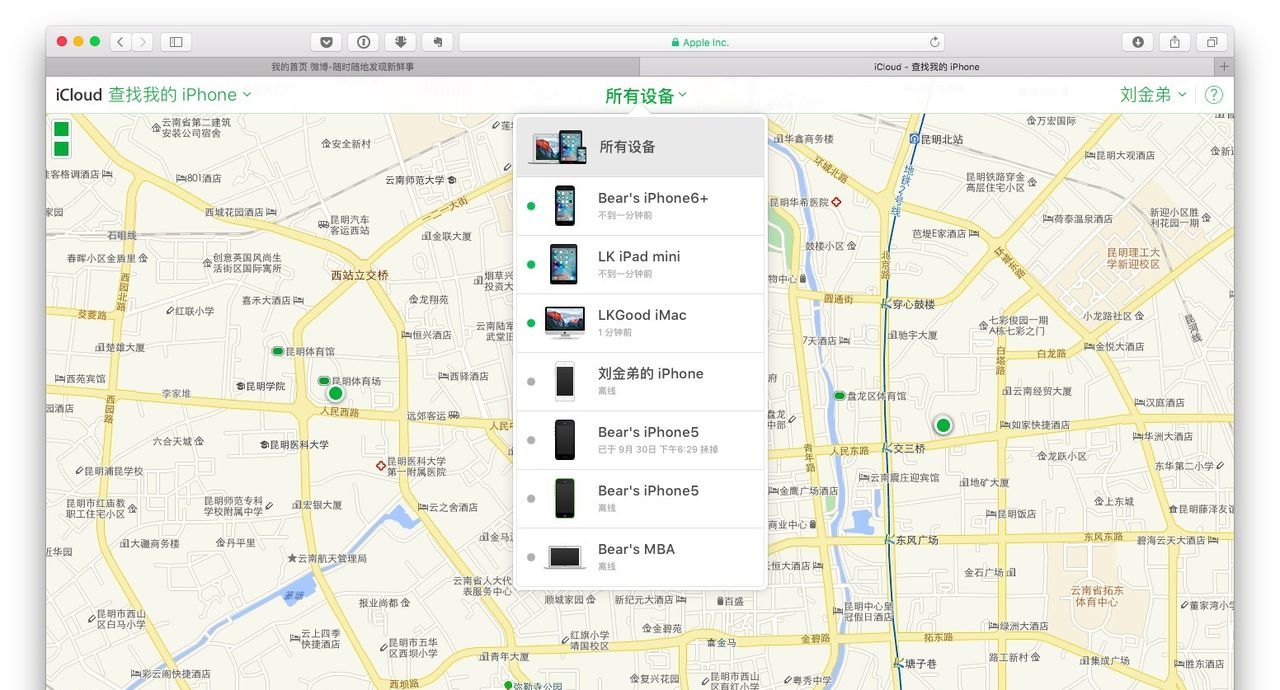Click green device marker near 交三桥
Viewport: 1280px width, 690px height.
pos(942,426)
